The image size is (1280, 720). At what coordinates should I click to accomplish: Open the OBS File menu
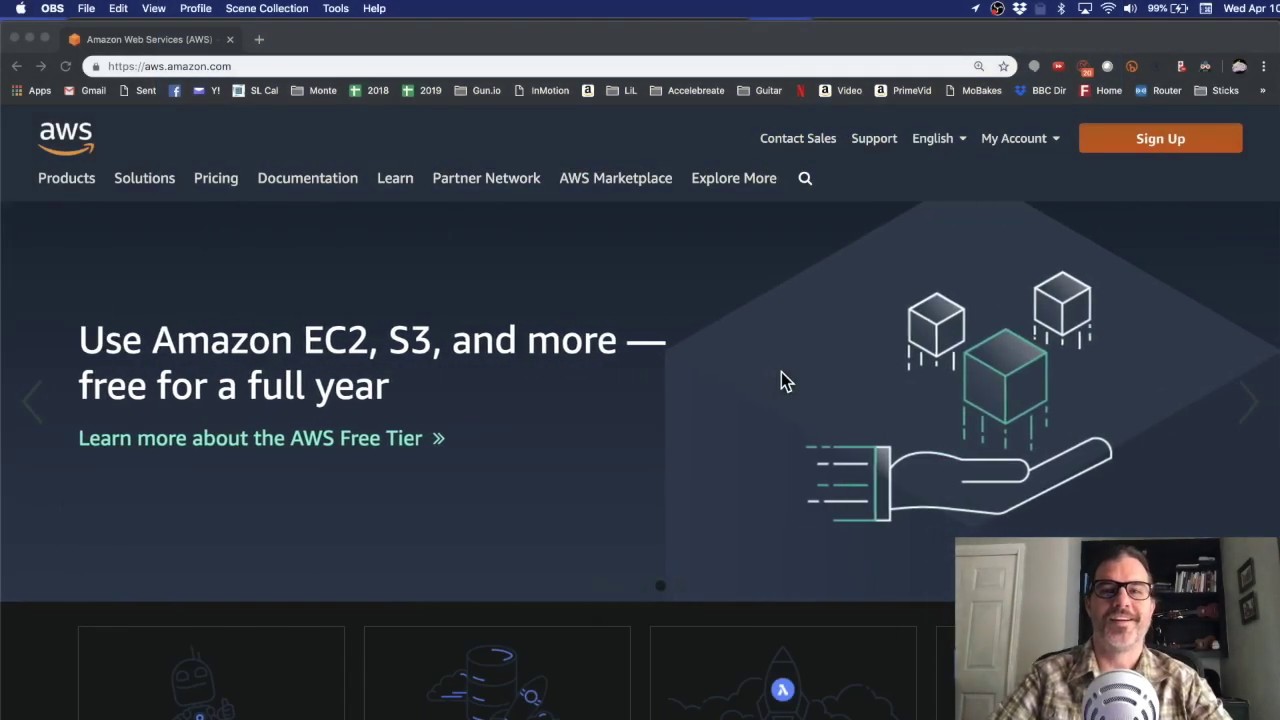pos(86,8)
